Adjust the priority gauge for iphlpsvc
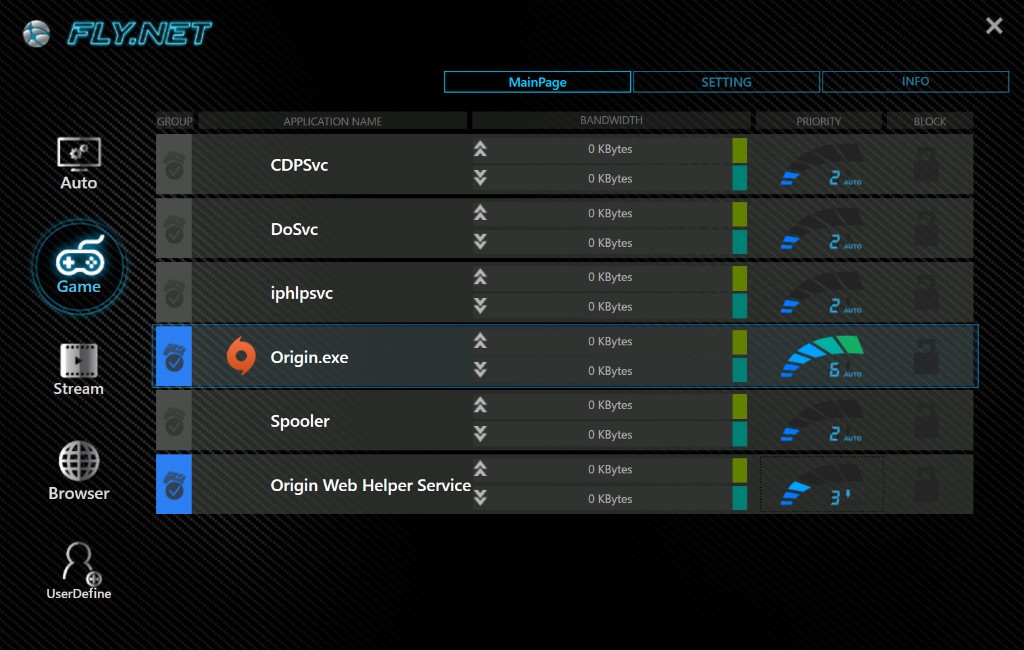1024x650 pixels. pyautogui.click(x=822, y=293)
